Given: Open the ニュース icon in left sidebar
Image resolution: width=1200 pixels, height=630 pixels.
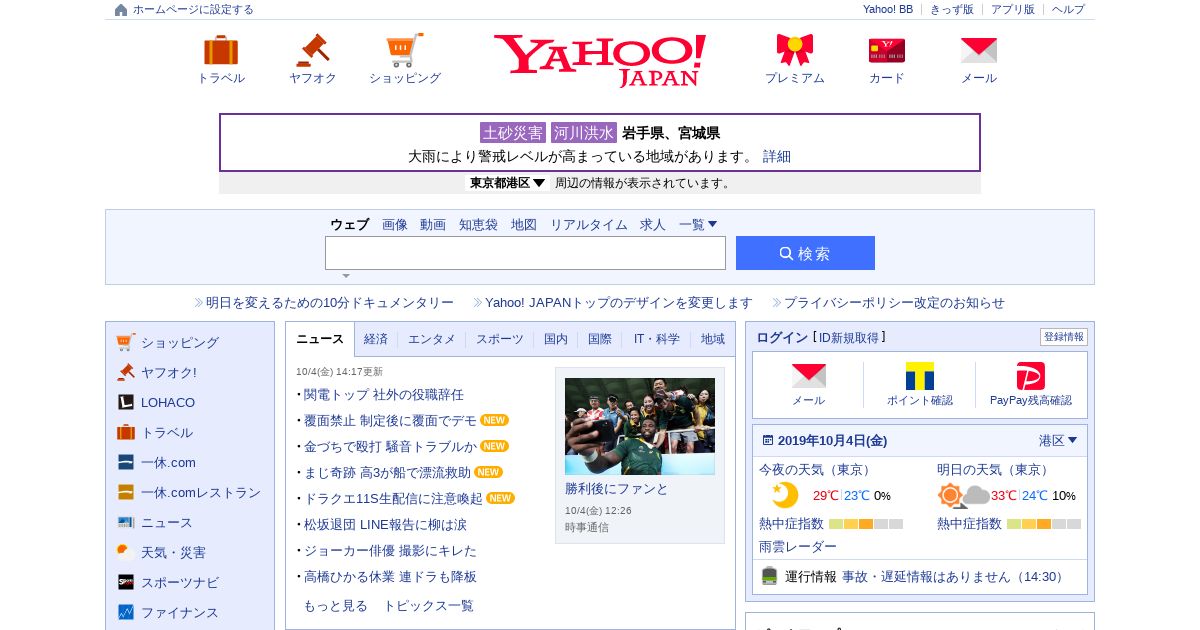Looking at the screenshot, I should pyautogui.click(x=125, y=522).
